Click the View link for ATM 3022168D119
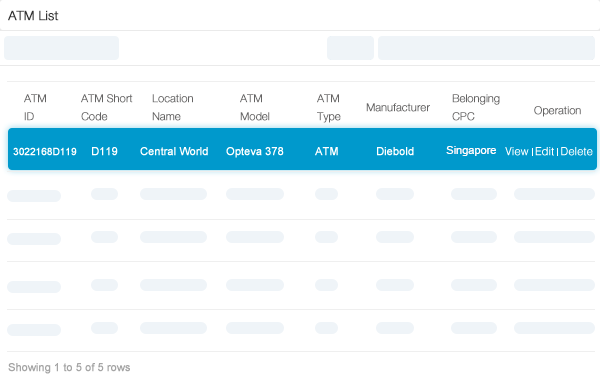Viewport: 600px width, 387px height. tap(517, 152)
